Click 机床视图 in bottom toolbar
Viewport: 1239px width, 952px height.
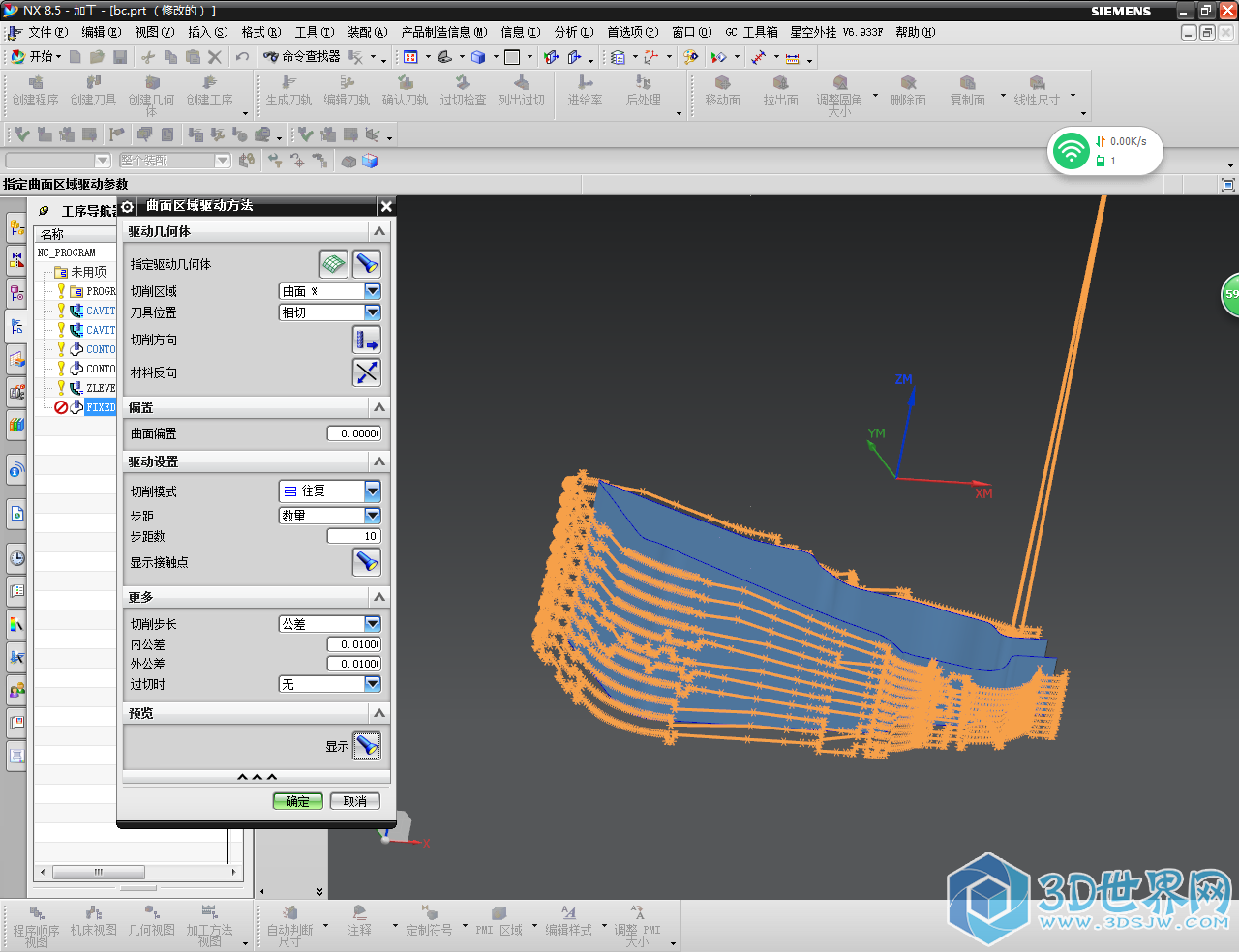(x=93, y=921)
